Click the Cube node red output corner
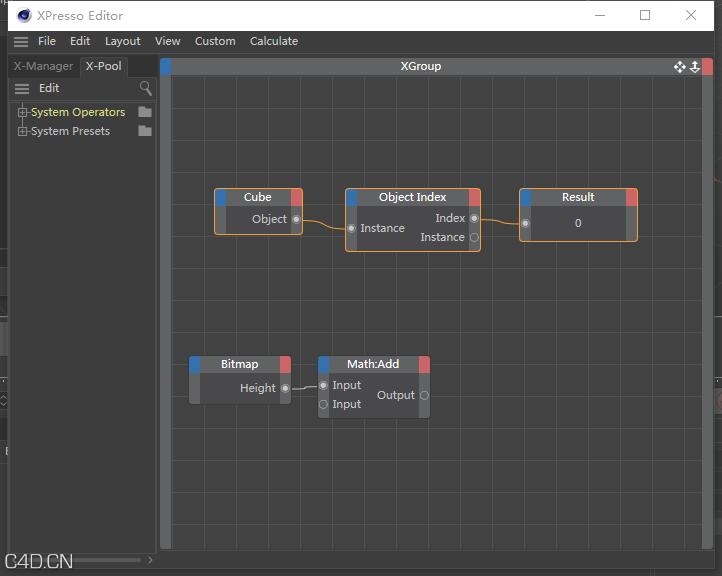 pyautogui.click(x=297, y=197)
